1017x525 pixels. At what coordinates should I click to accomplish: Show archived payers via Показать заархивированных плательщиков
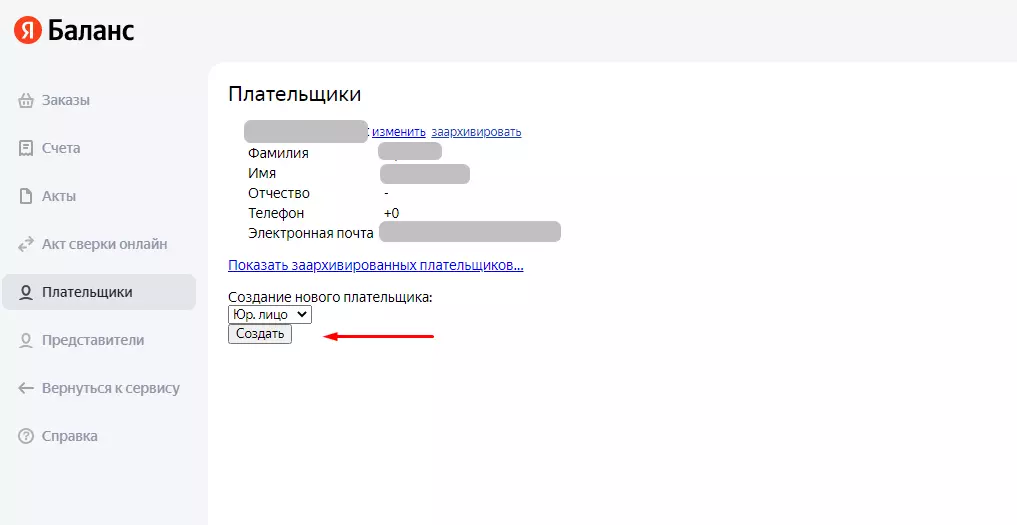(376, 265)
